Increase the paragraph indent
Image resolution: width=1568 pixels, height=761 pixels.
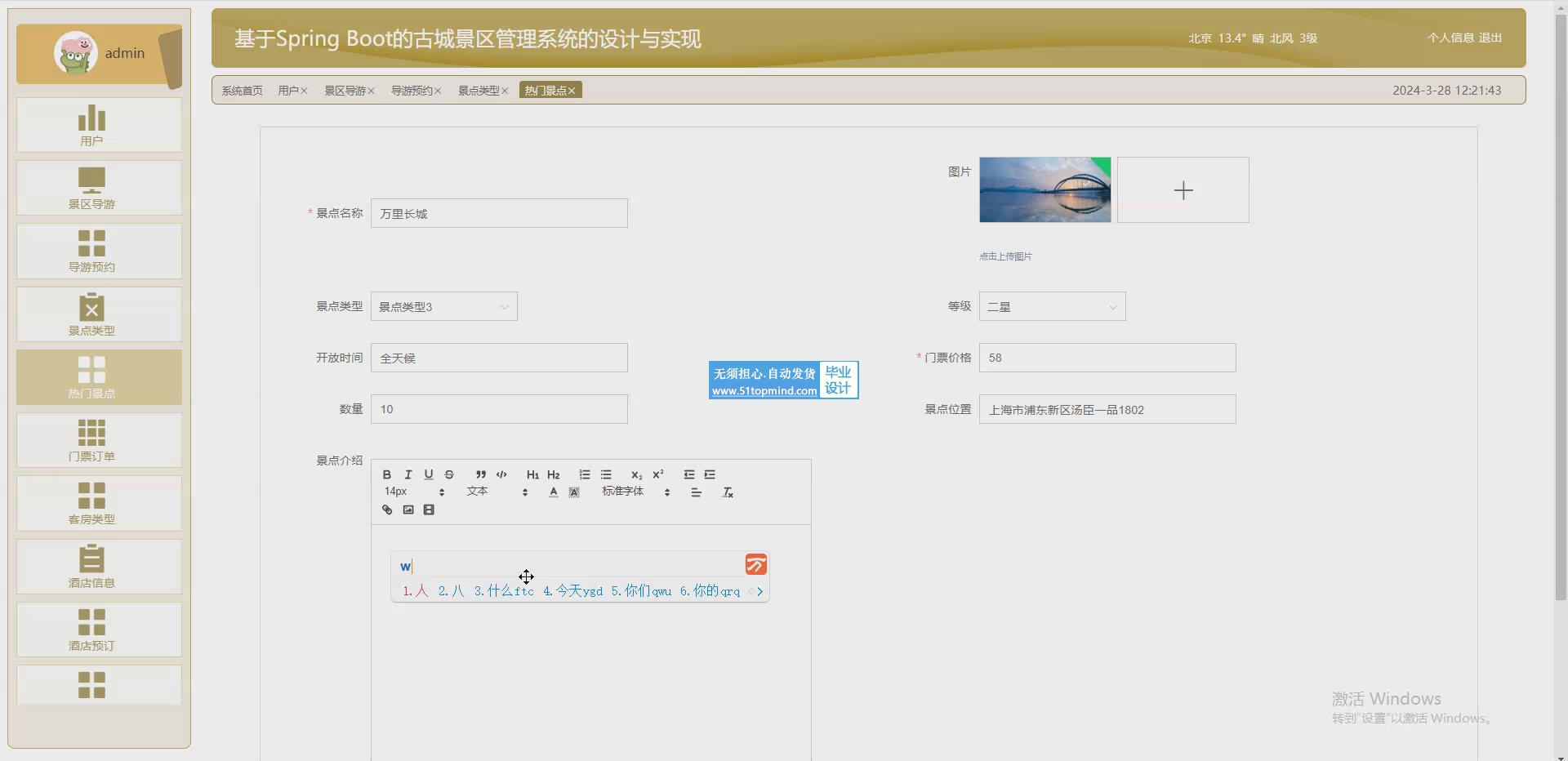710,474
